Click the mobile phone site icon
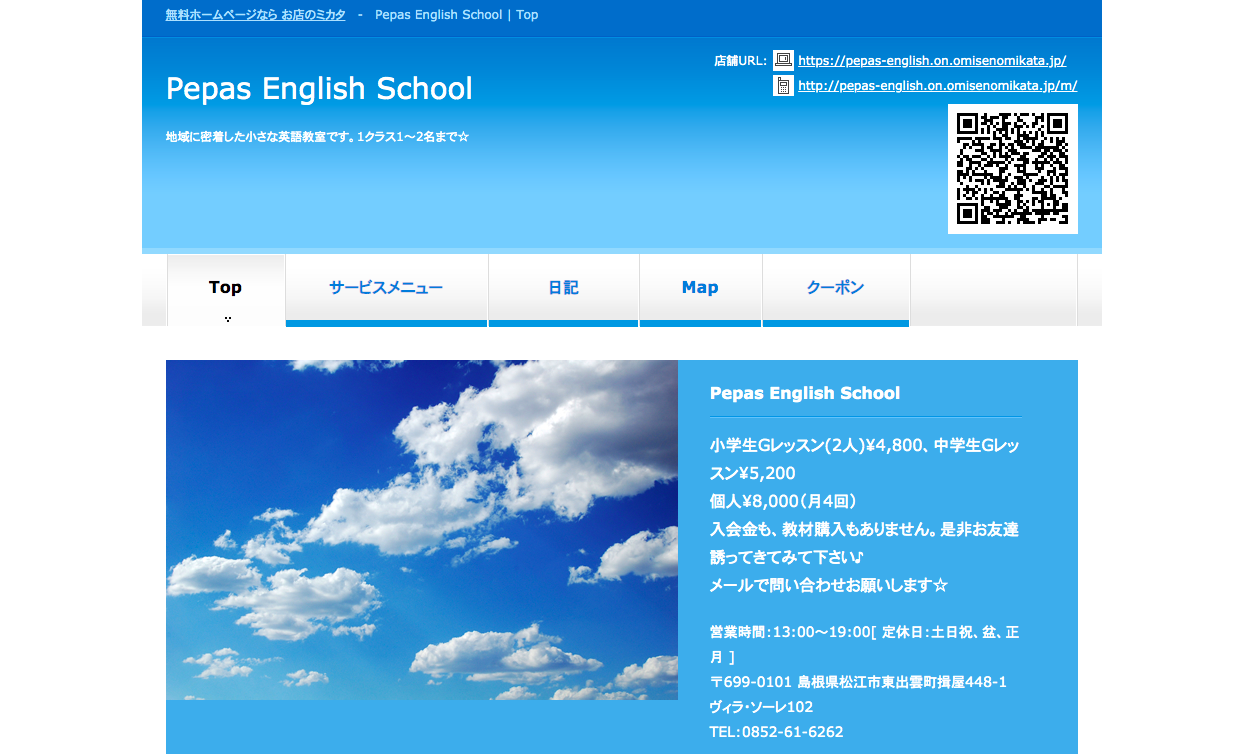Viewport: 1244px width, 754px height. coord(783,85)
